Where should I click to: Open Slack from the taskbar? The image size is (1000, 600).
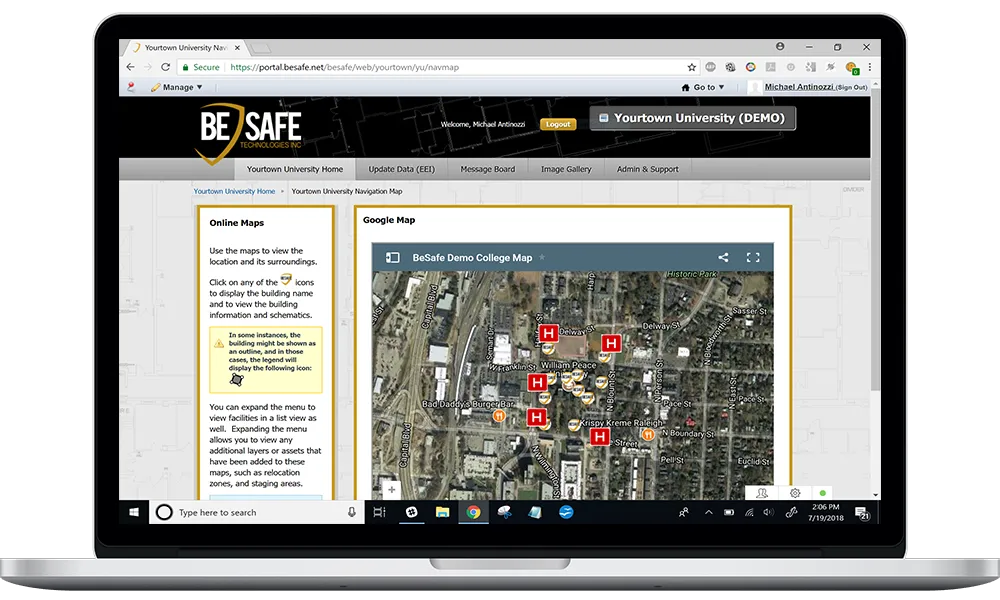412,512
